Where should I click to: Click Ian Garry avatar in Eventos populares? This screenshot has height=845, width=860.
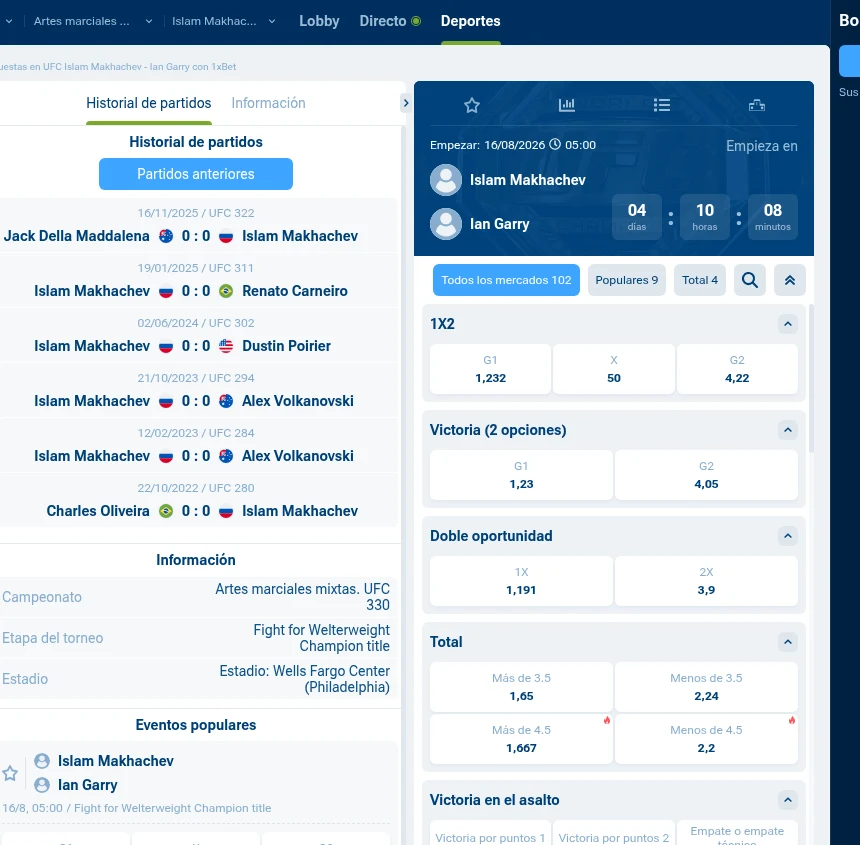42,785
